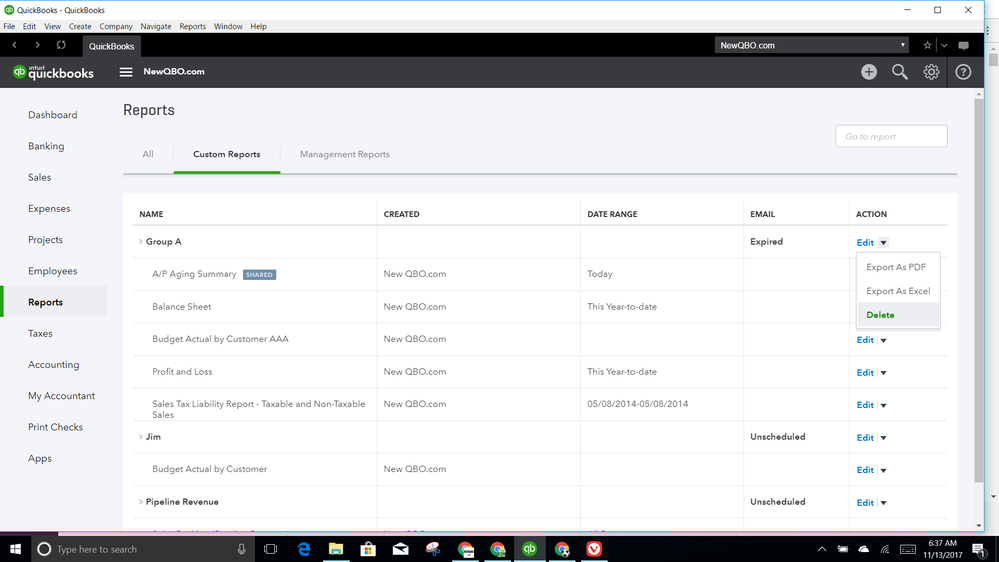This screenshot has width=999, height=562.
Task: Go to Banking in the sidebar
Action: [x=46, y=146]
